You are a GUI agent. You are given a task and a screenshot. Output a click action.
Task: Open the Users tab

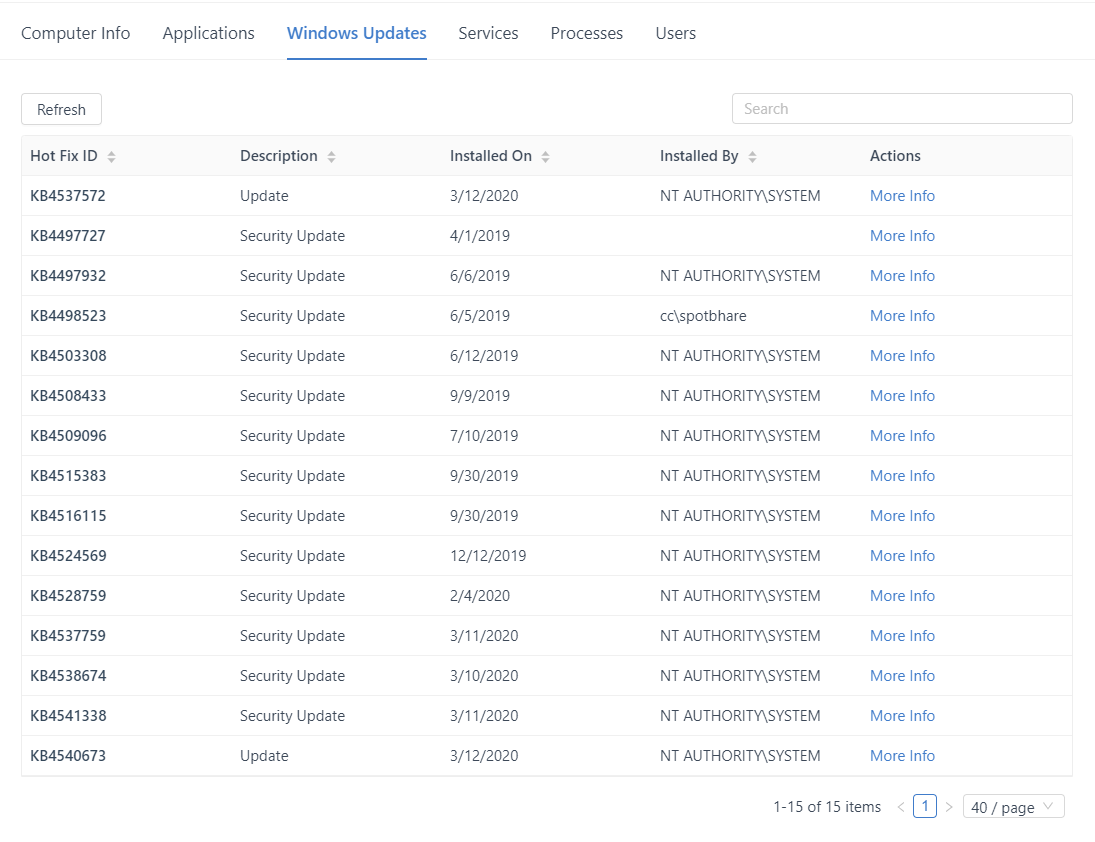pyautogui.click(x=675, y=33)
